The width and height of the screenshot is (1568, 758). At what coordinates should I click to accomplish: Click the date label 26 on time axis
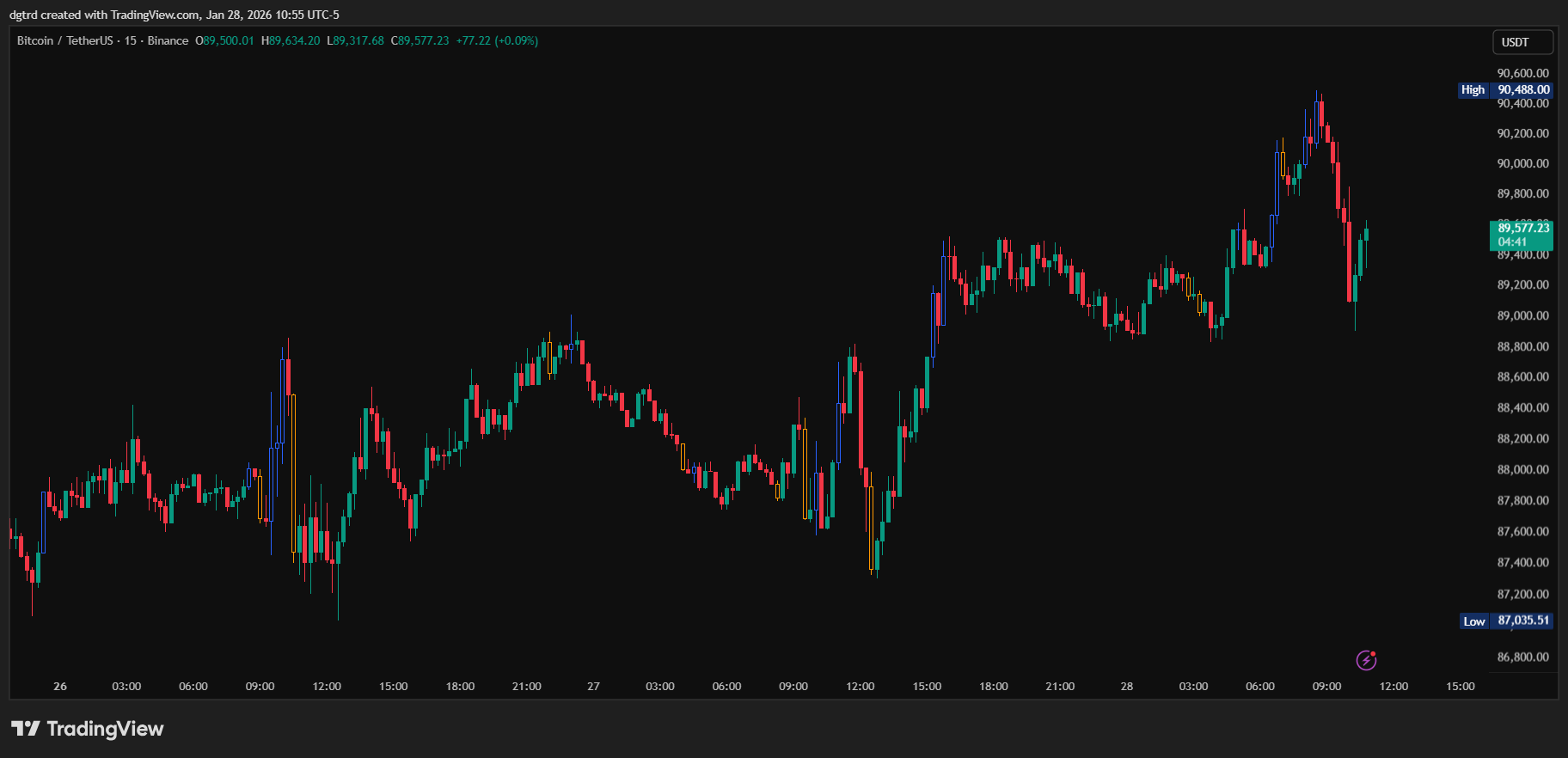point(60,686)
